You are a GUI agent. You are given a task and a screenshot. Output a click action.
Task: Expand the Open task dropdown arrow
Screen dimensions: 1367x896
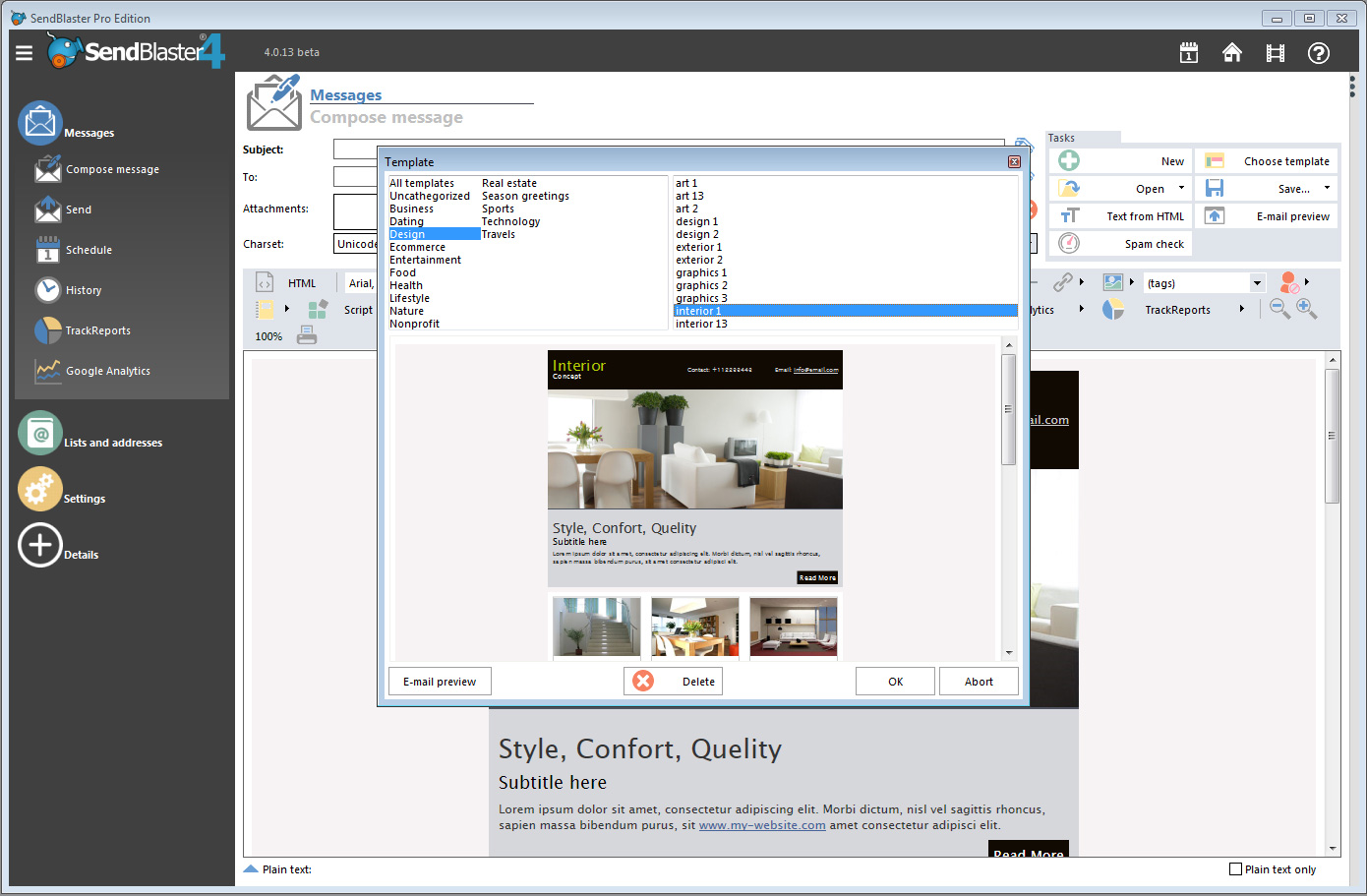(1181, 188)
